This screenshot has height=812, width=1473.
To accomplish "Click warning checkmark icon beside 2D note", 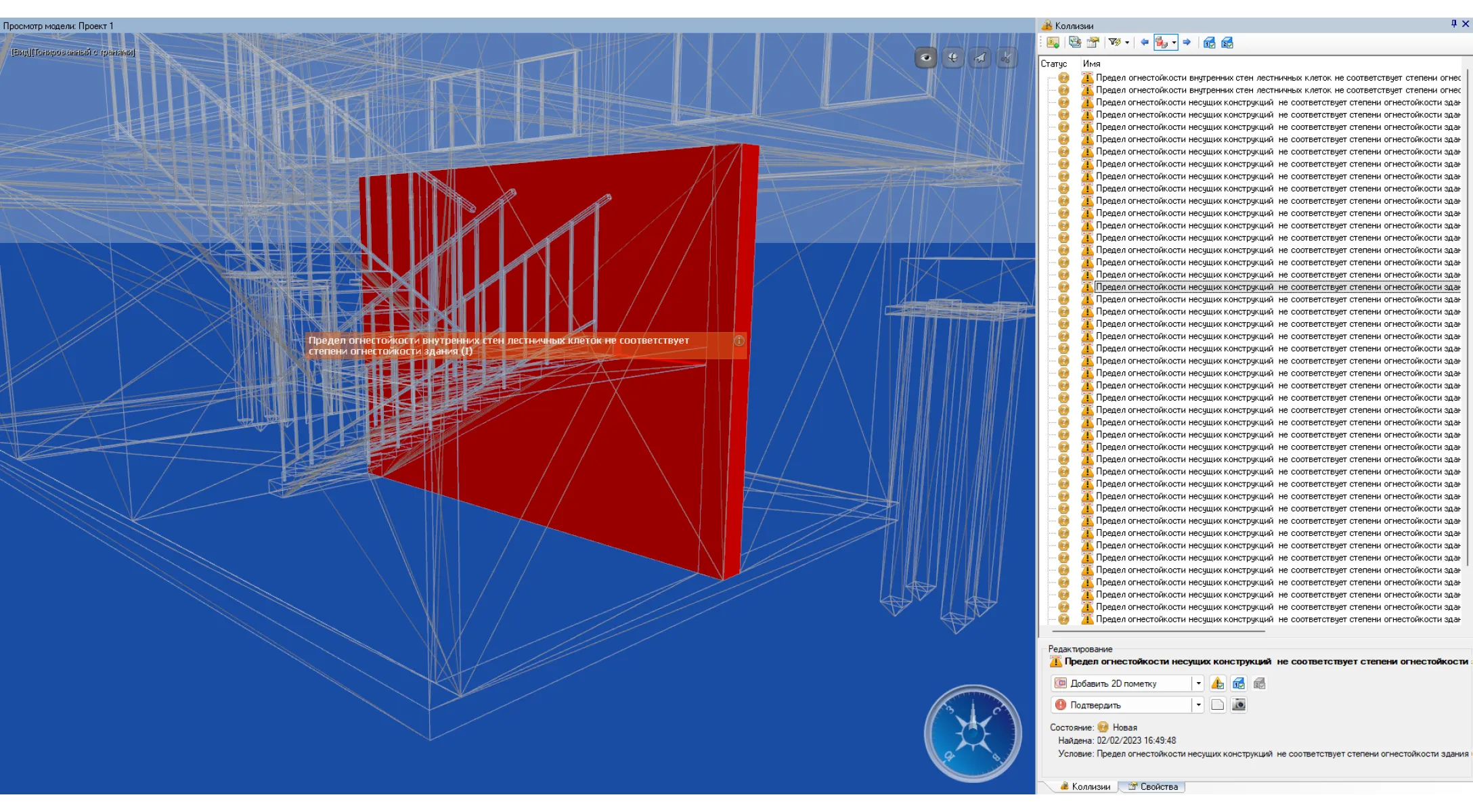I will click(x=1217, y=683).
